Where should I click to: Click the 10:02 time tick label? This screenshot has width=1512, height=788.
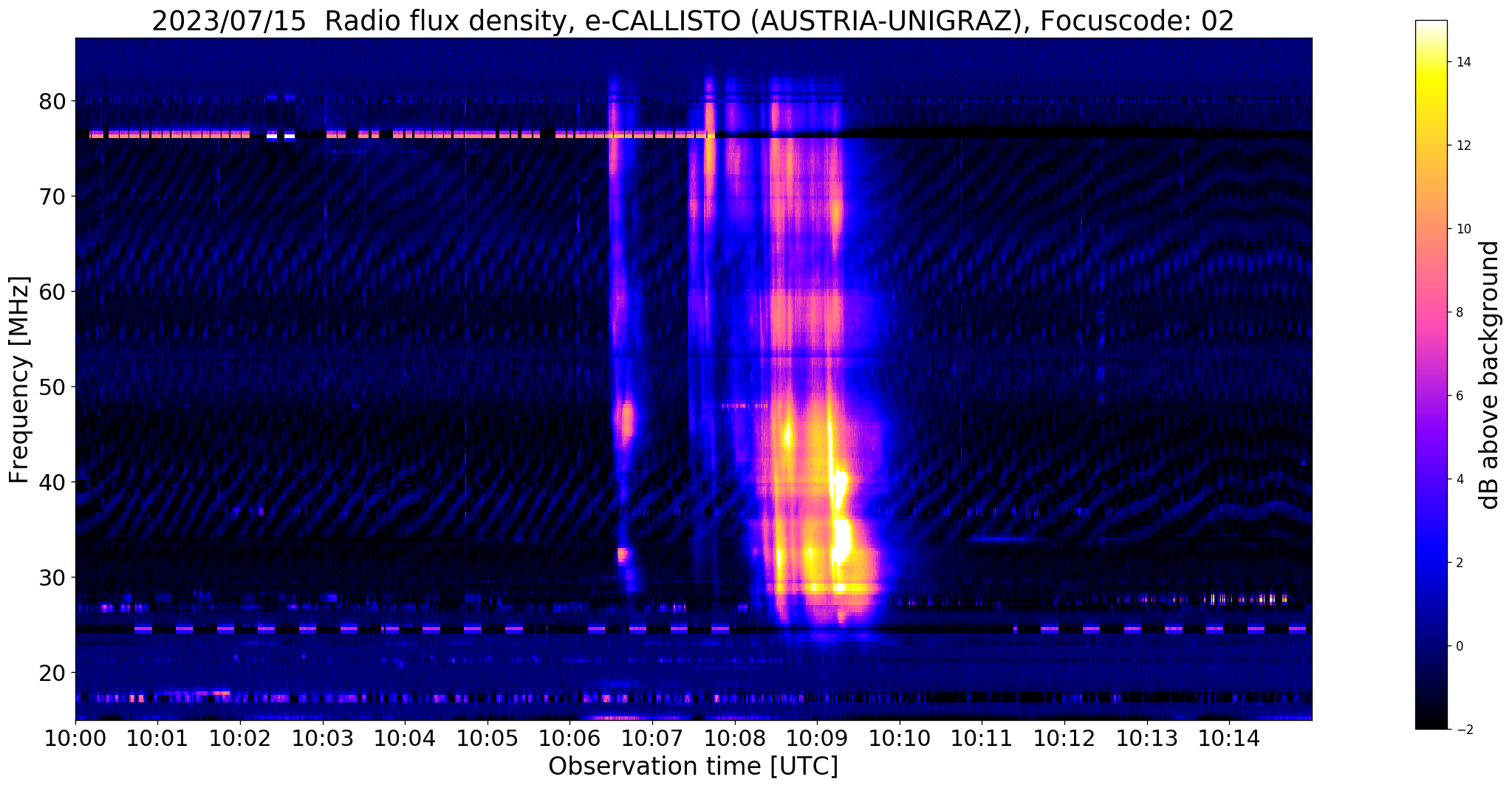click(x=240, y=739)
